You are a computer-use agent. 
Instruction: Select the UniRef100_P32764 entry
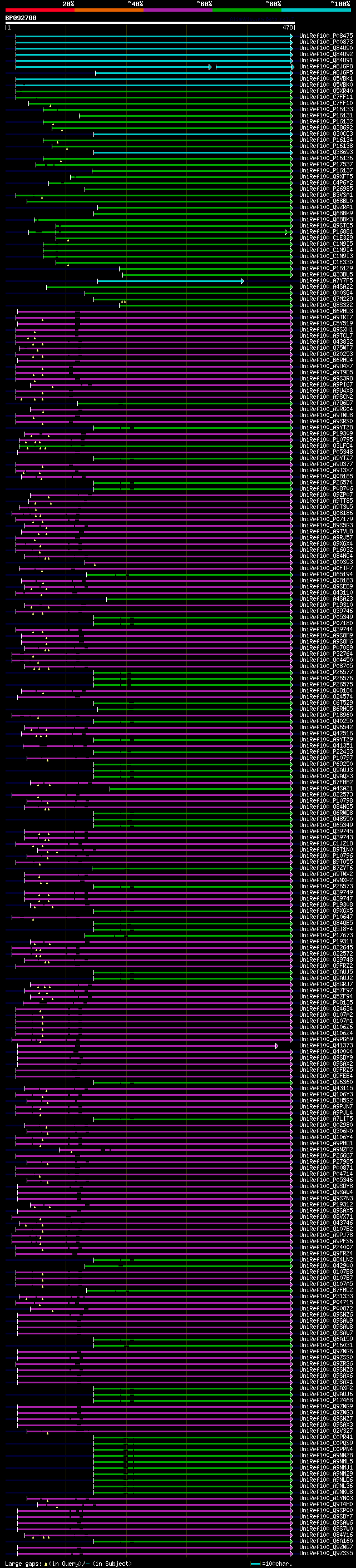(x=325, y=654)
